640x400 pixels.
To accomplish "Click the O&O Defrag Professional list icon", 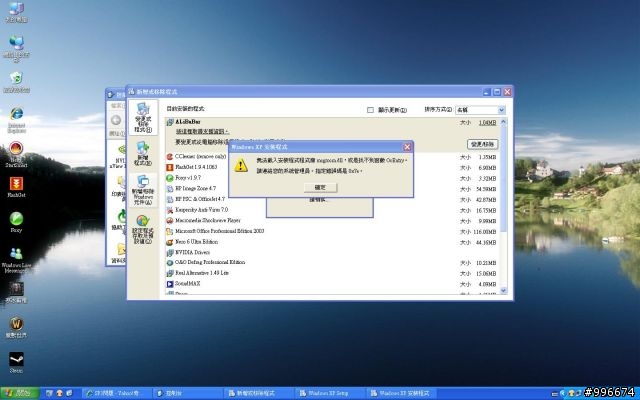I will [170, 263].
